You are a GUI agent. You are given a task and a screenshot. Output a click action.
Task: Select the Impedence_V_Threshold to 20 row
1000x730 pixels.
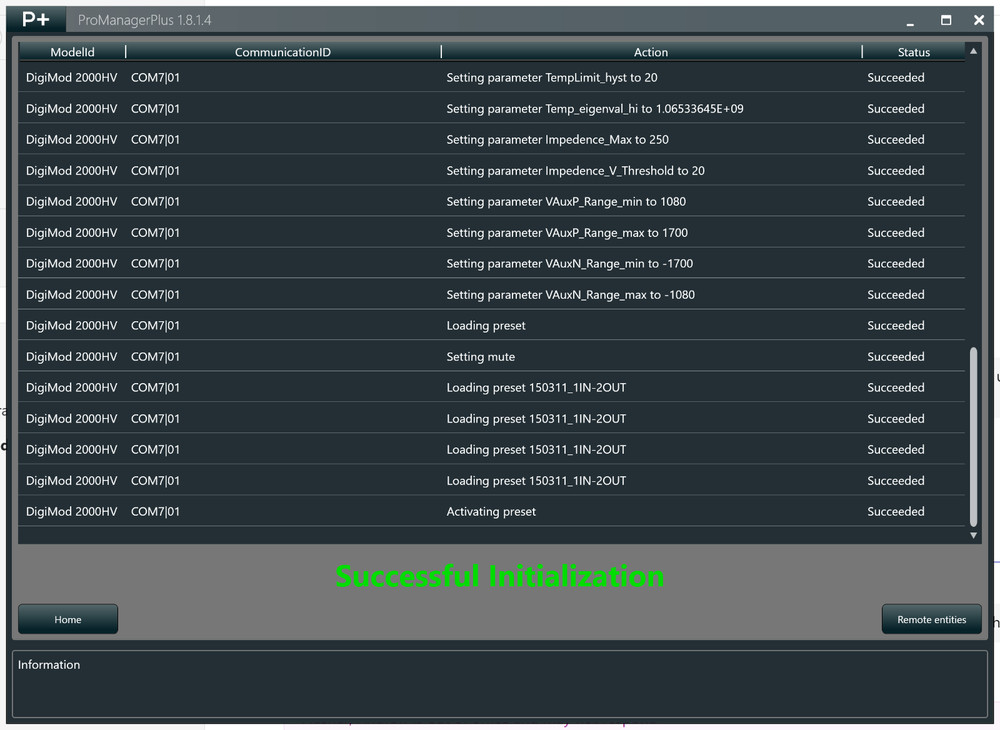coord(491,171)
